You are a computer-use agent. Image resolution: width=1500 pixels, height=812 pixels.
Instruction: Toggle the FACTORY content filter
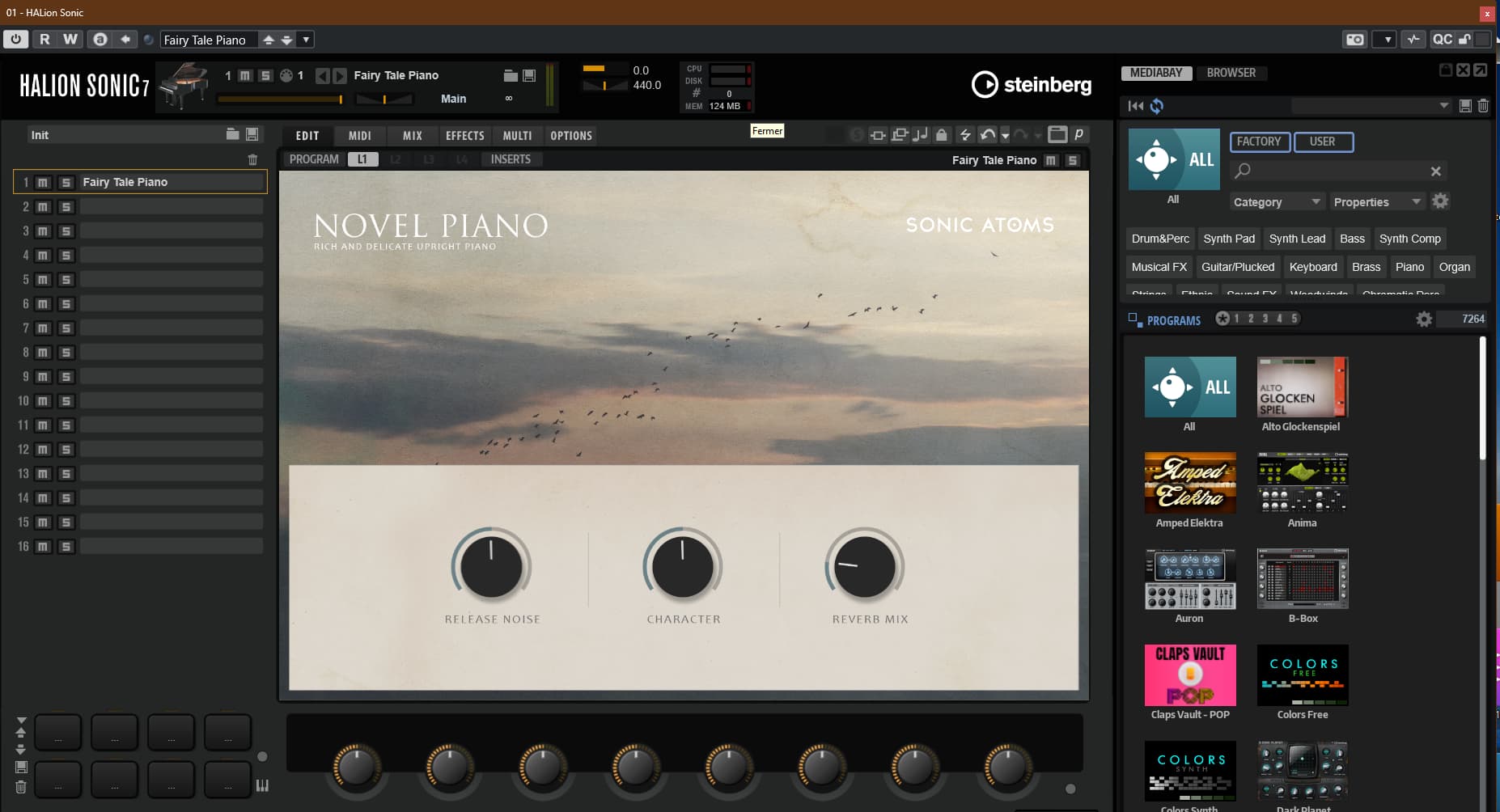[x=1259, y=142]
